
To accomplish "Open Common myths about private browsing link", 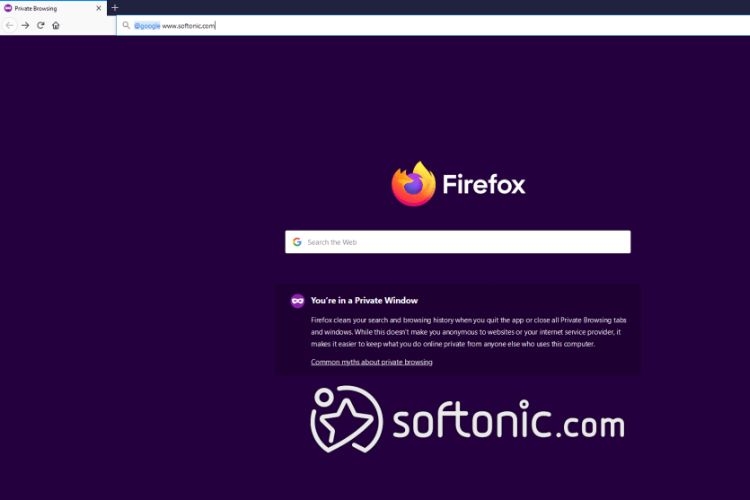I will pyautogui.click(x=372, y=362).
